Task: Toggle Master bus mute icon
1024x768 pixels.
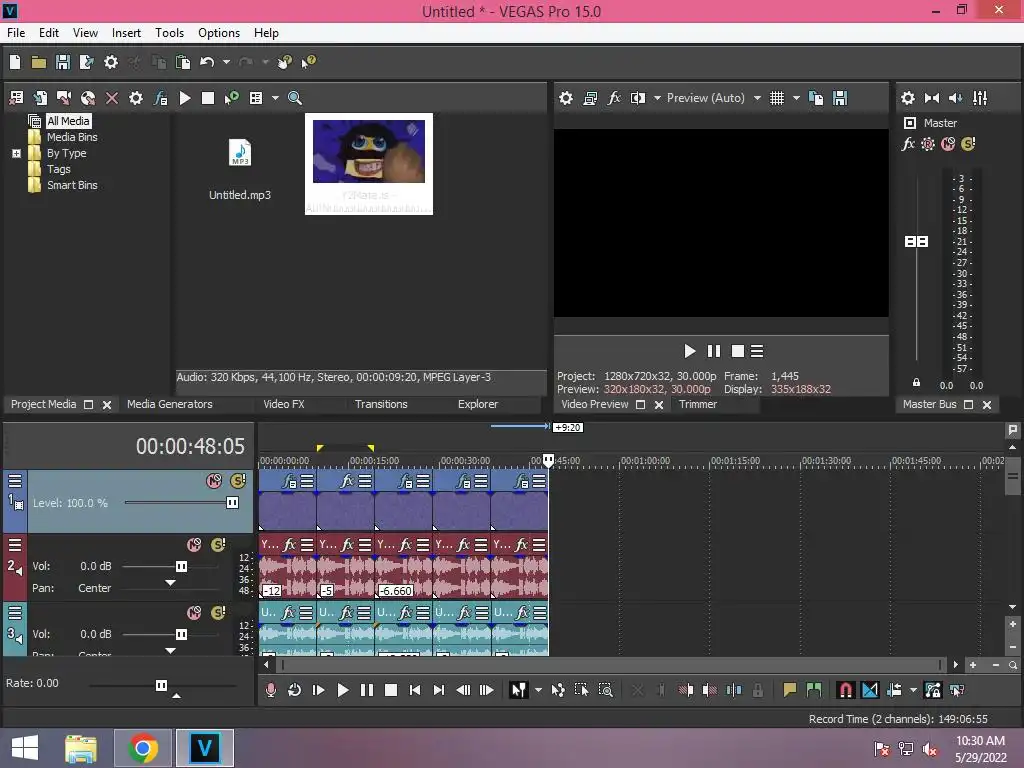Action: (x=948, y=144)
